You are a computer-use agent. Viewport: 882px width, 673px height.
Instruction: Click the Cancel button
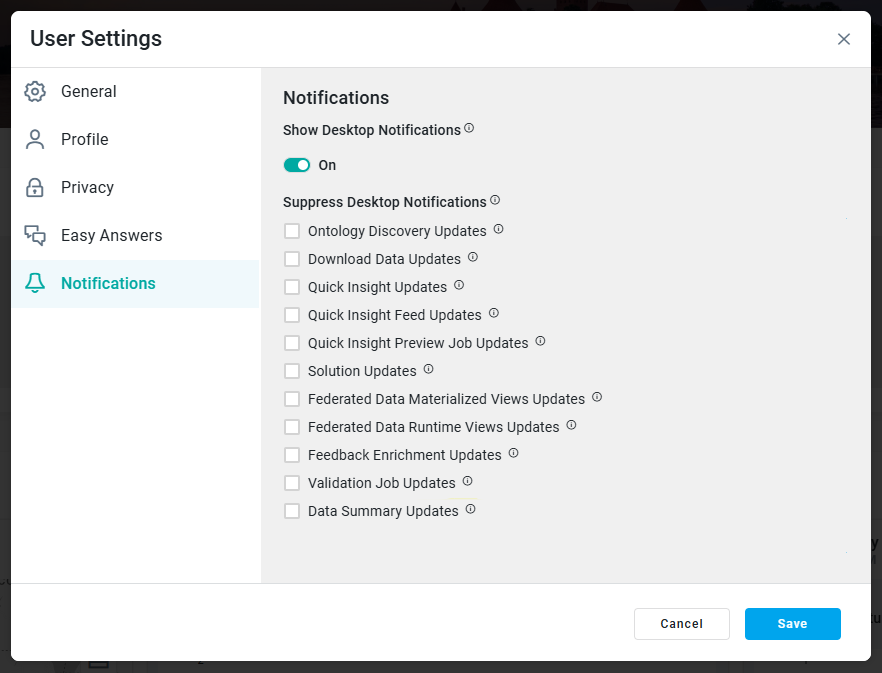(681, 624)
